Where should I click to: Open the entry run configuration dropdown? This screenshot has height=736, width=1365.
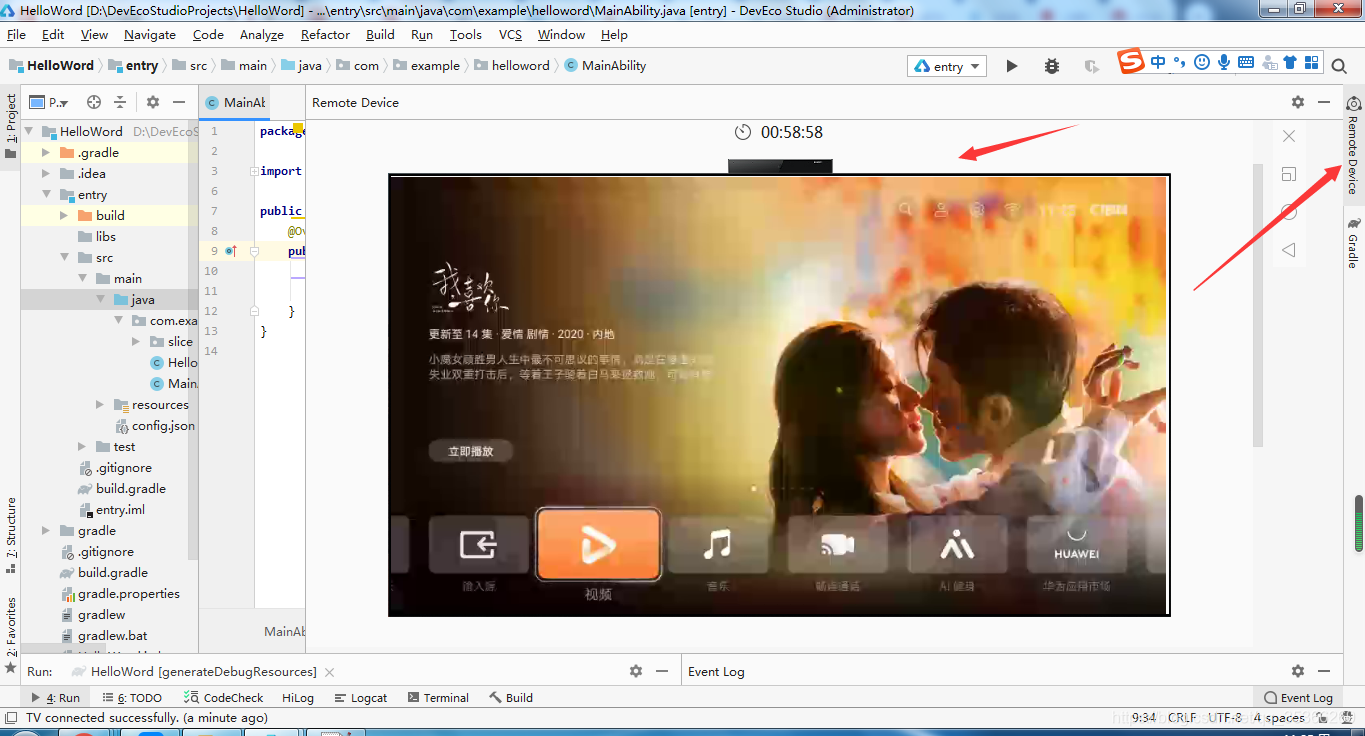pyautogui.click(x=947, y=66)
